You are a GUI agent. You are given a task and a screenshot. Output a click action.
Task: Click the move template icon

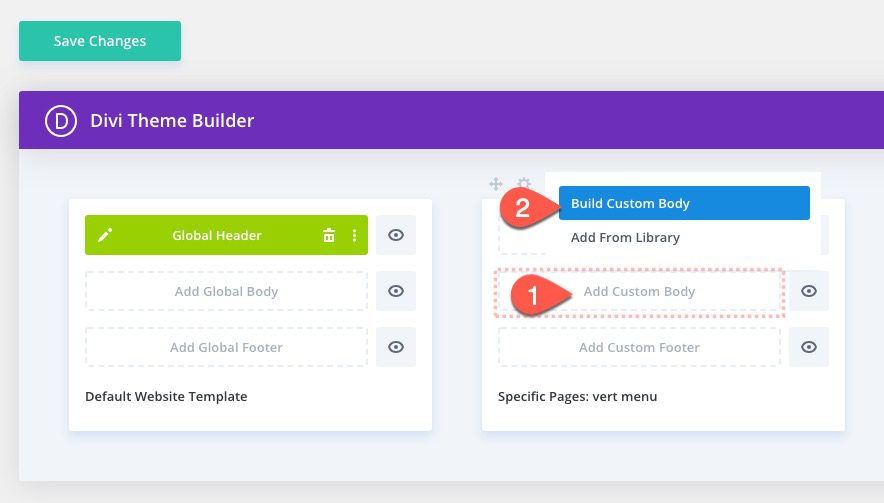[496, 184]
